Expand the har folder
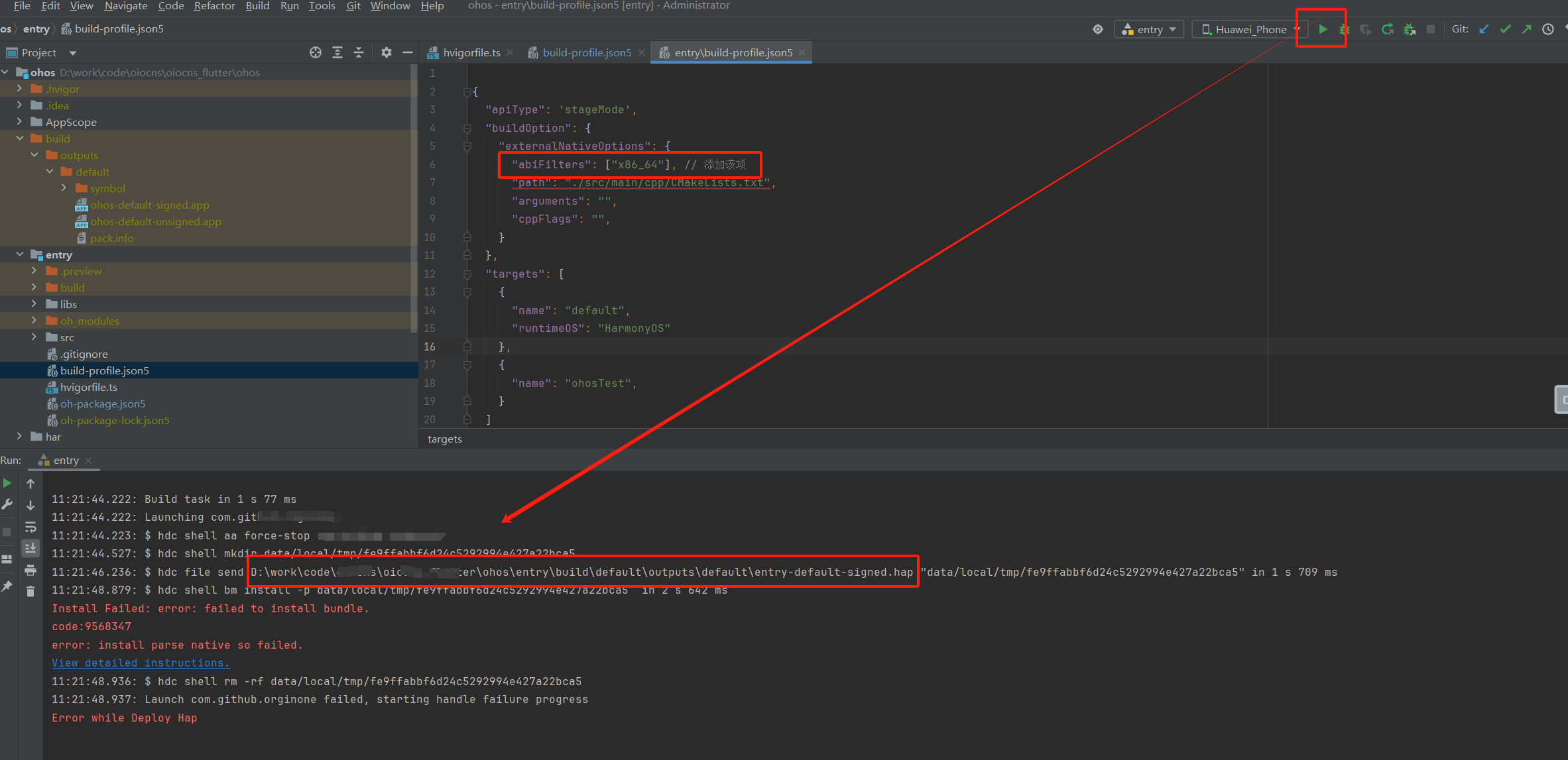Image resolution: width=1568 pixels, height=760 pixels. coord(19,437)
